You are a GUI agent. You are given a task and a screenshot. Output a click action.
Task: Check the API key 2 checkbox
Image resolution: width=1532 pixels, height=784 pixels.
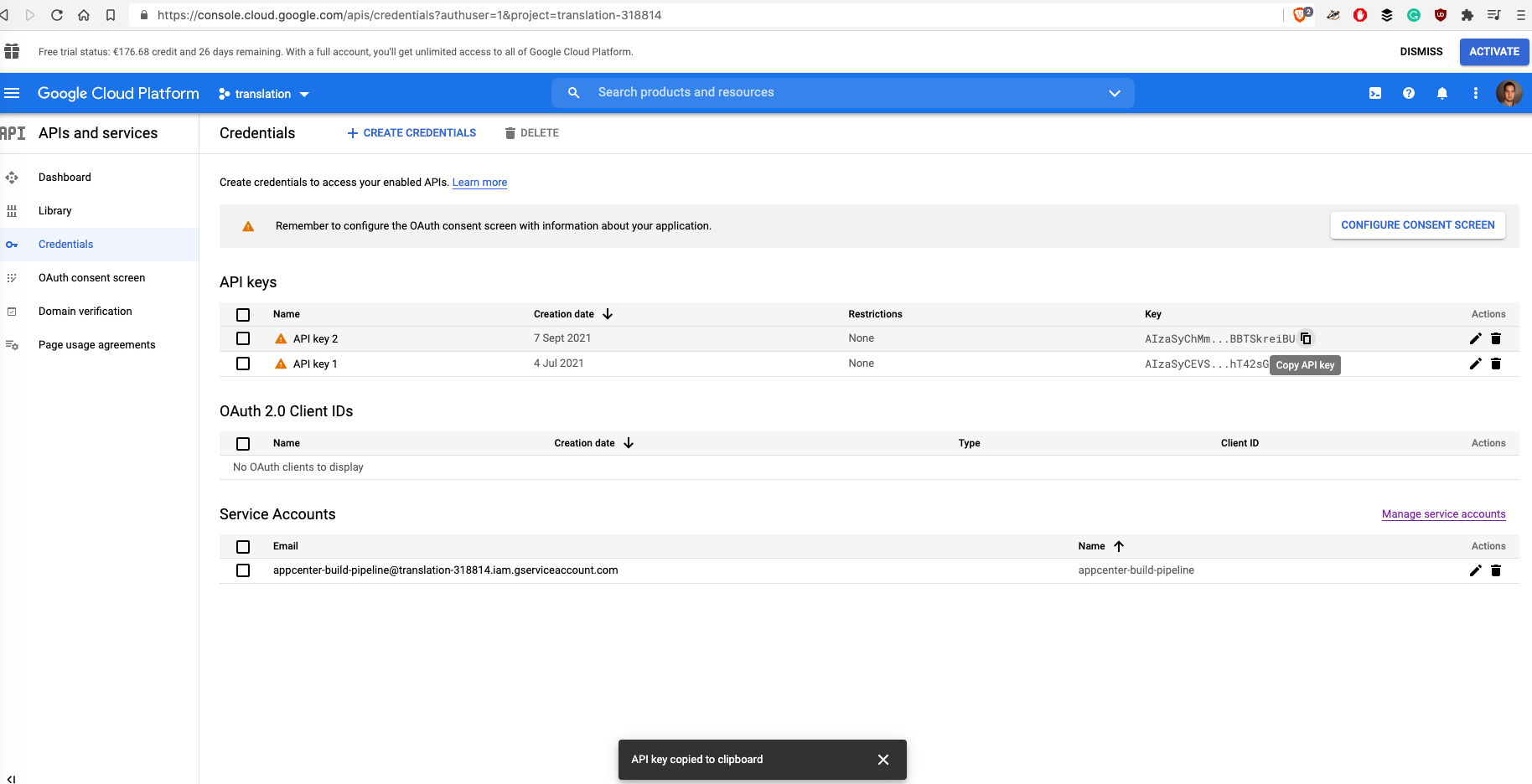(x=243, y=338)
